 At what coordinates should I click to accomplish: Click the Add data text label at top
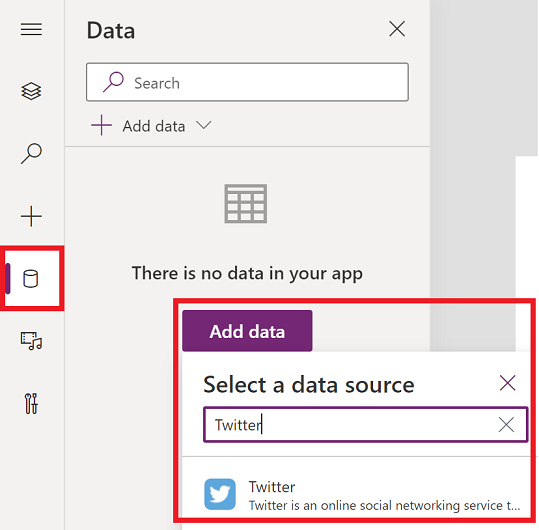pos(154,126)
